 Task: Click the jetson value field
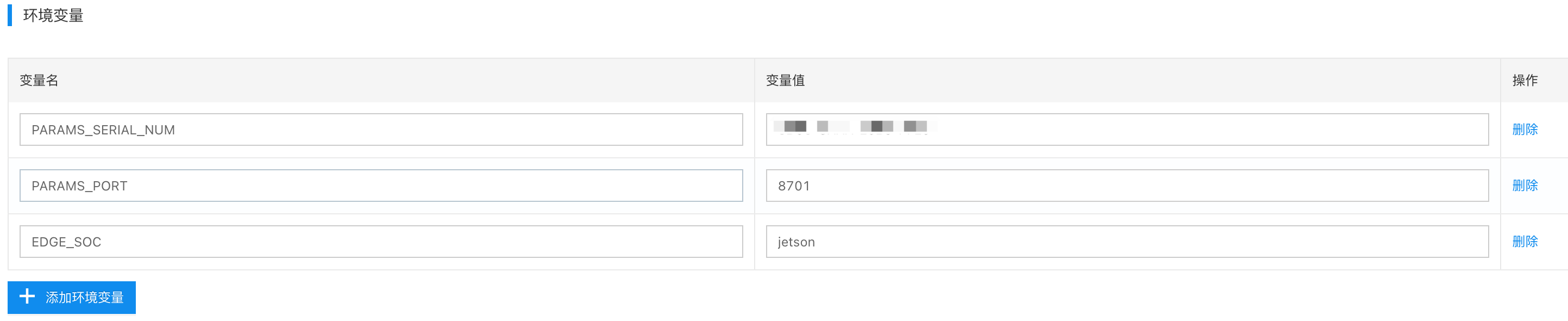pos(1127,242)
